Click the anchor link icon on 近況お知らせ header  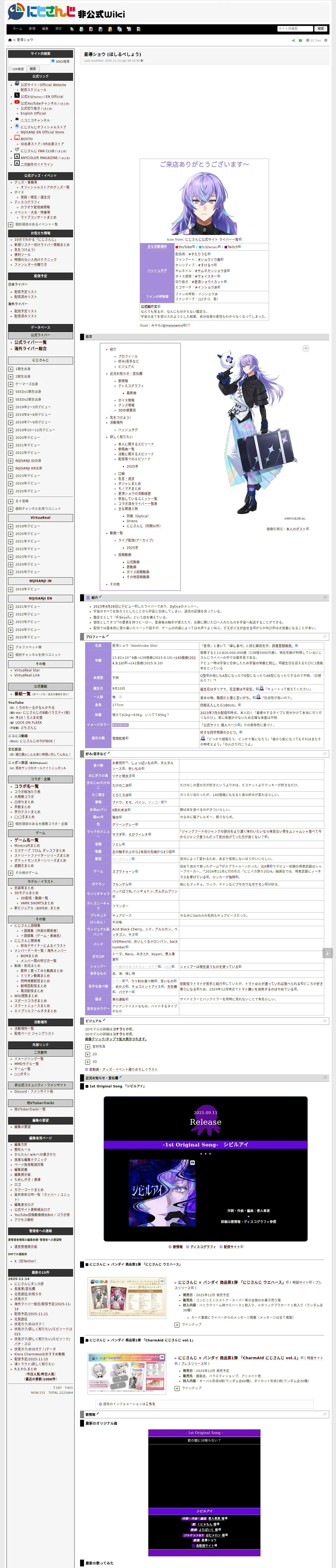325,1077
